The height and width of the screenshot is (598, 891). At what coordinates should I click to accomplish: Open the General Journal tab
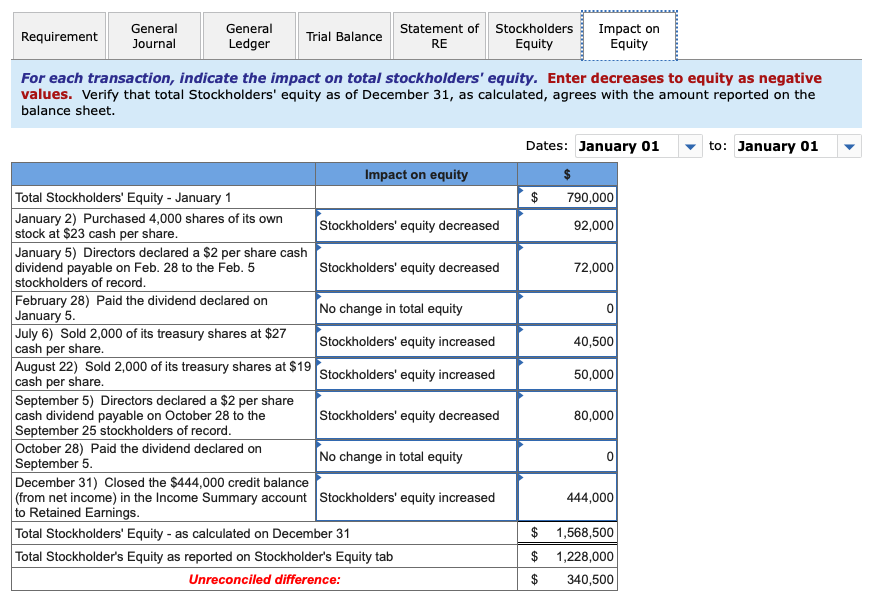(154, 35)
